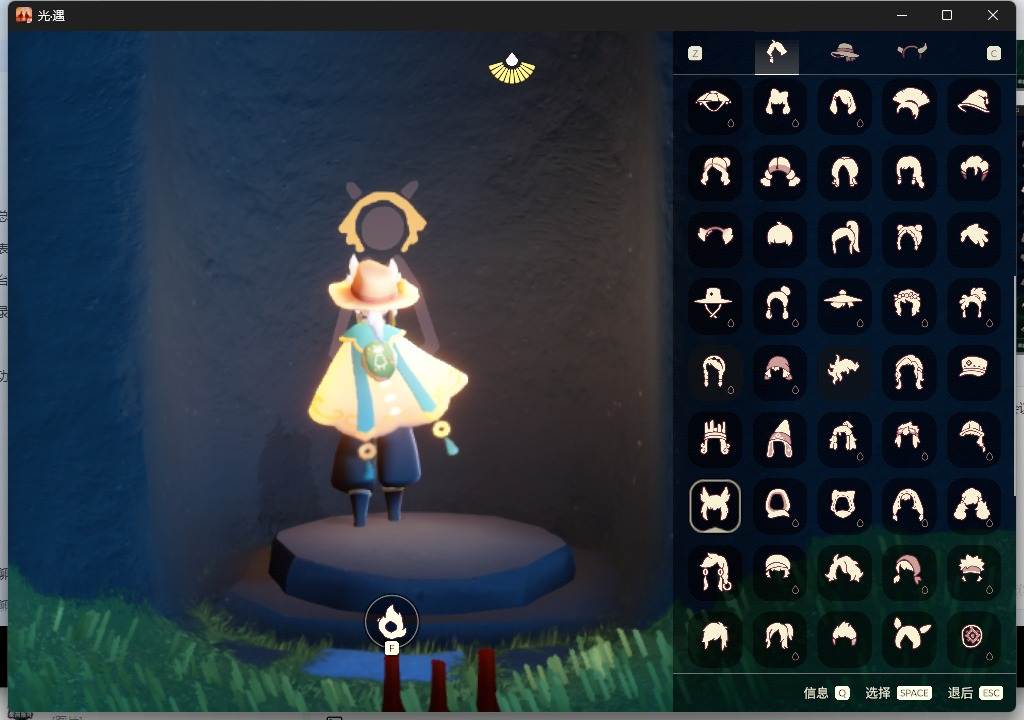Confirm choice with 选择 SPACE

pos(898,693)
